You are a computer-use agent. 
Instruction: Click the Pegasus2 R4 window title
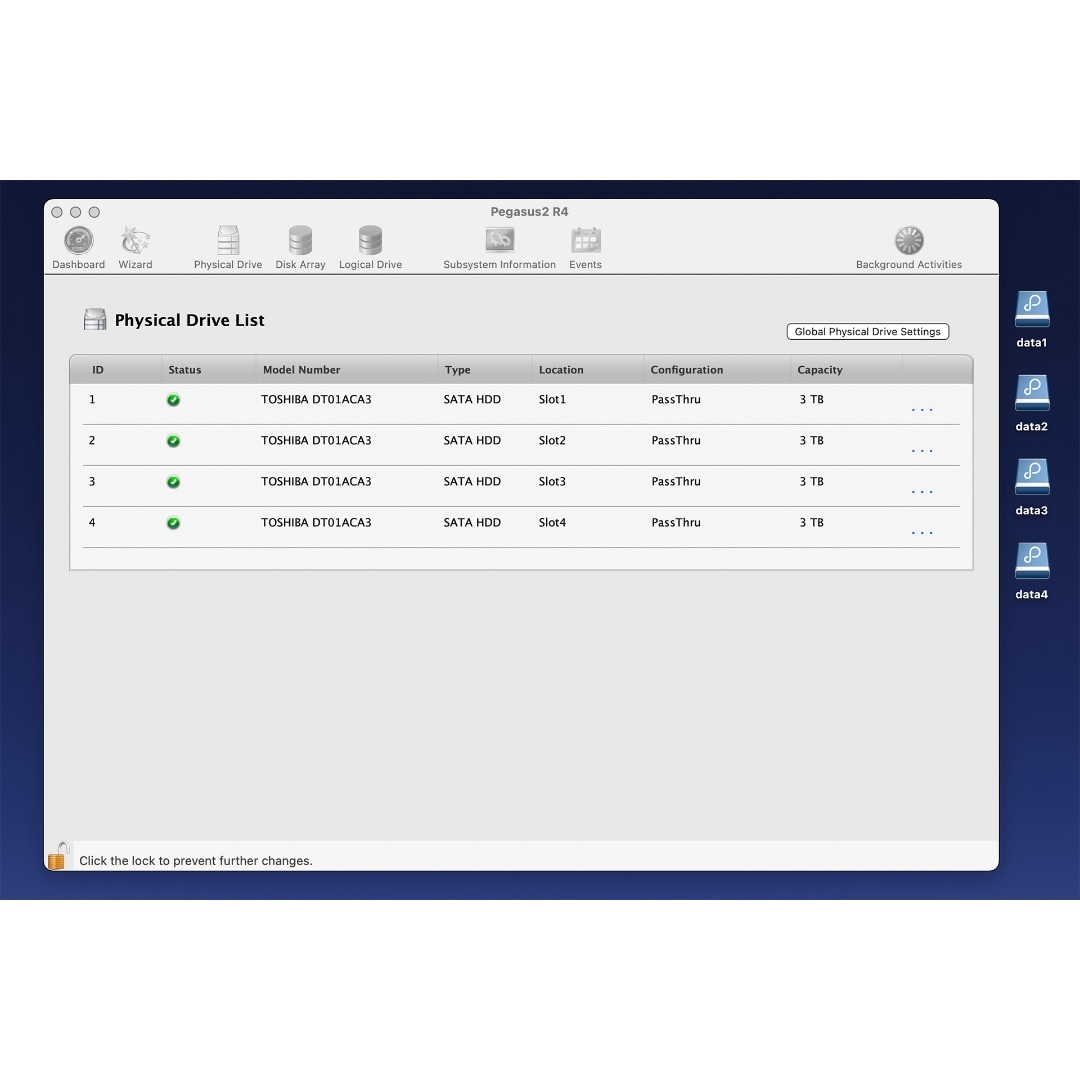(x=529, y=212)
